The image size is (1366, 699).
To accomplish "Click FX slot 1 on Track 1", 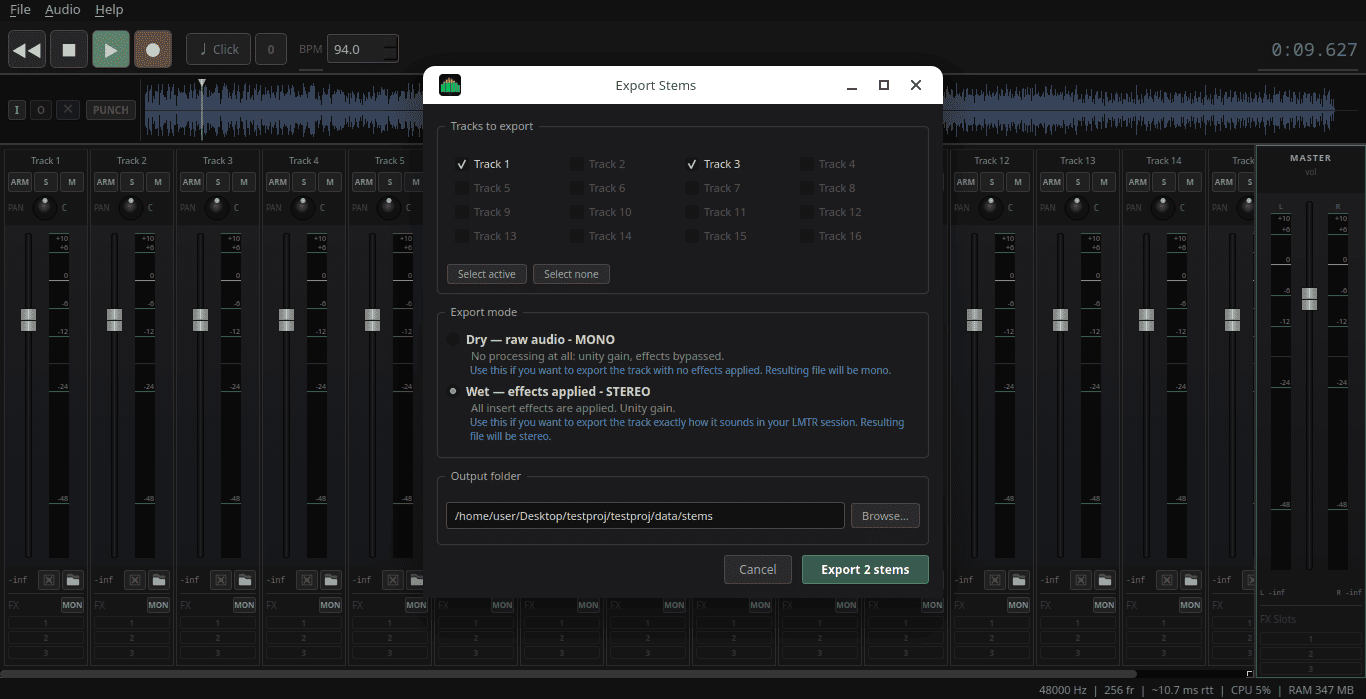I will point(46,623).
